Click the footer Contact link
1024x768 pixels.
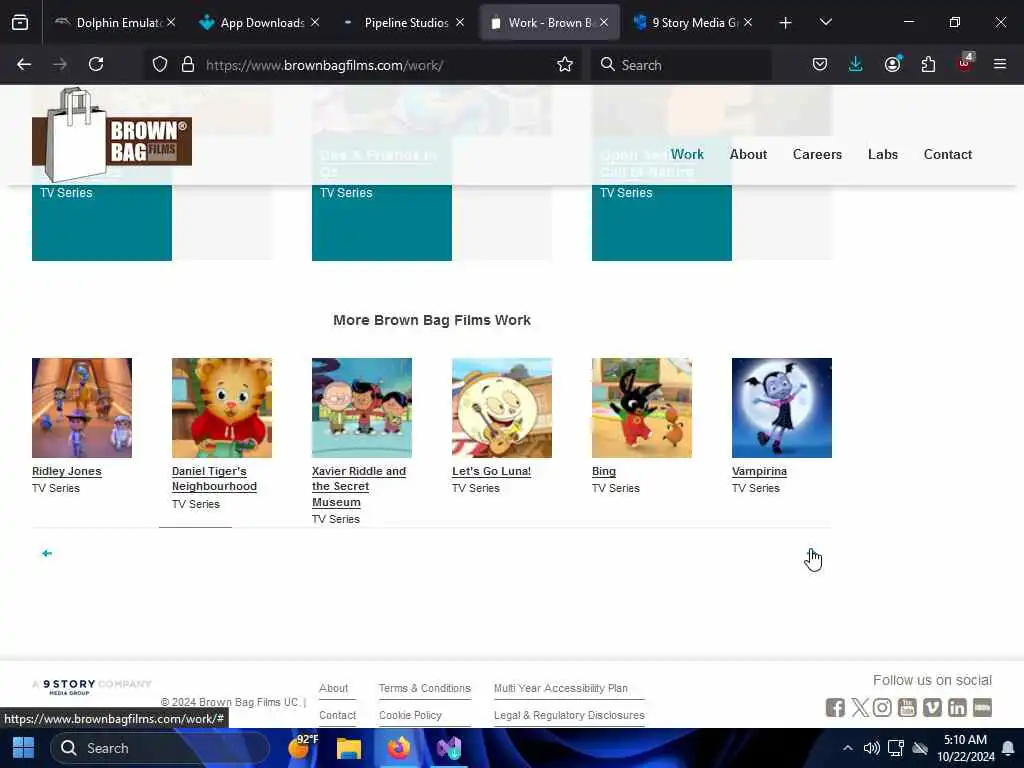[x=337, y=715]
